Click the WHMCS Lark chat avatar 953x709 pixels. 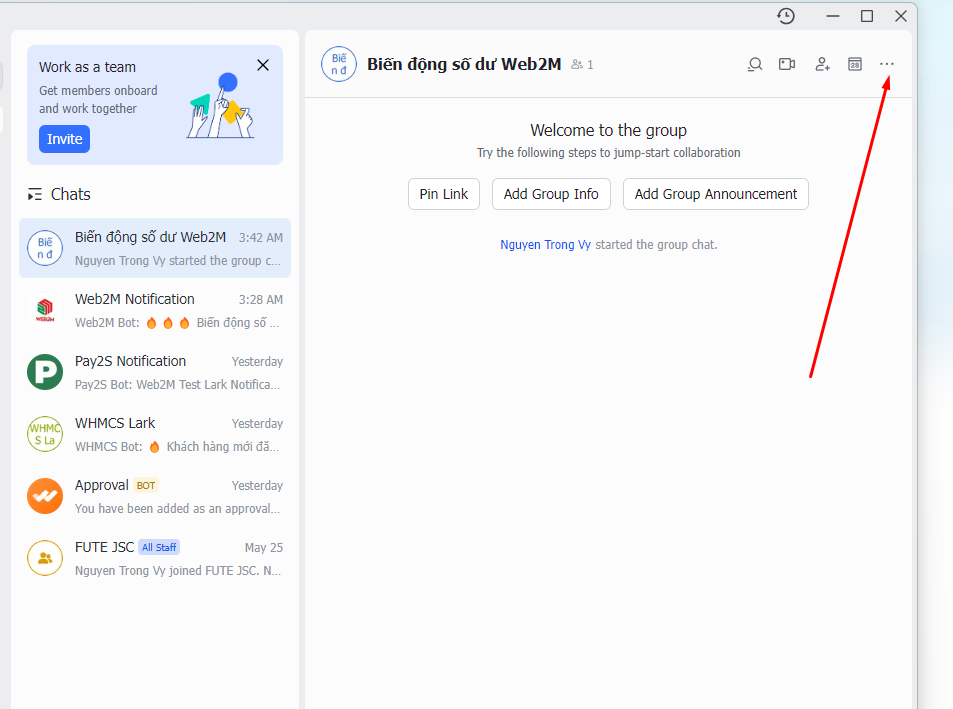[45, 434]
